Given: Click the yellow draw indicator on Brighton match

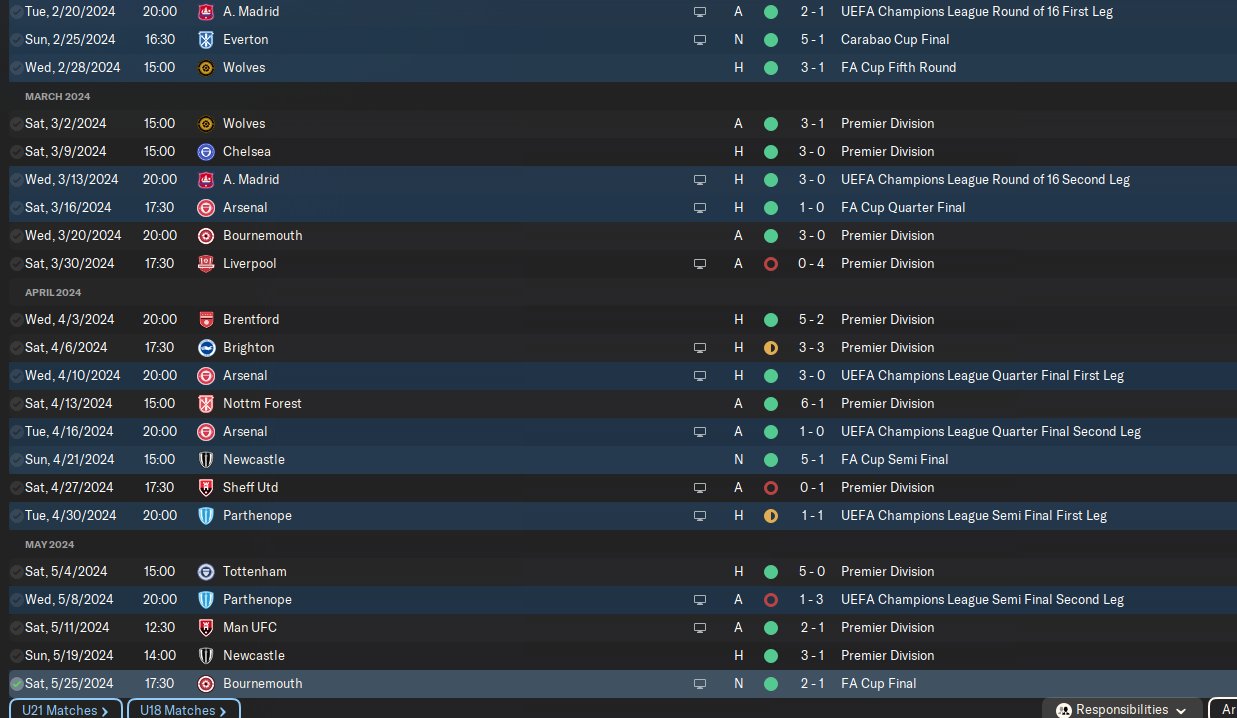Looking at the screenshot, I should (x=770, y=348).
